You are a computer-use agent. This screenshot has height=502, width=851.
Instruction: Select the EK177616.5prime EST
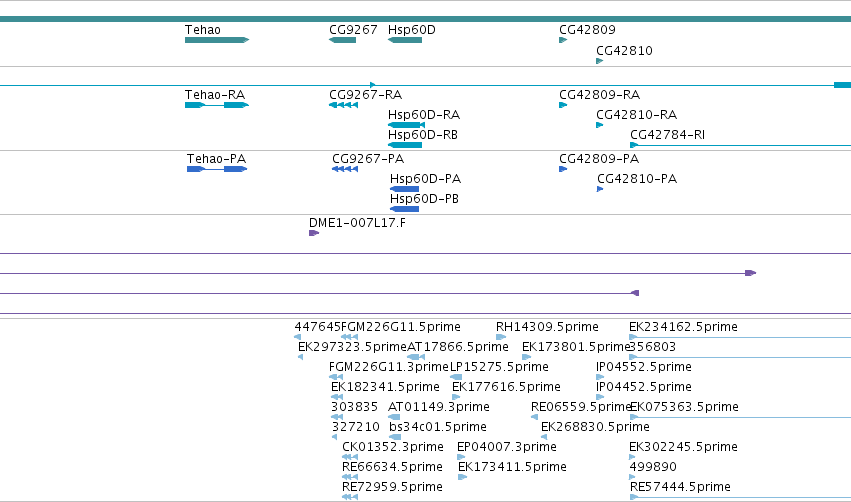(456, 397)
